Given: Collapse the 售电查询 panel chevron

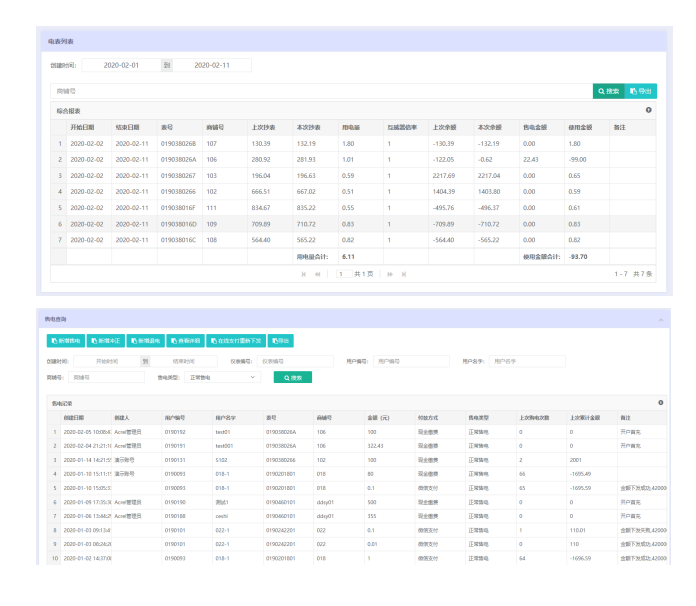Looking at the screenshot, I should [x=661, y=320].
